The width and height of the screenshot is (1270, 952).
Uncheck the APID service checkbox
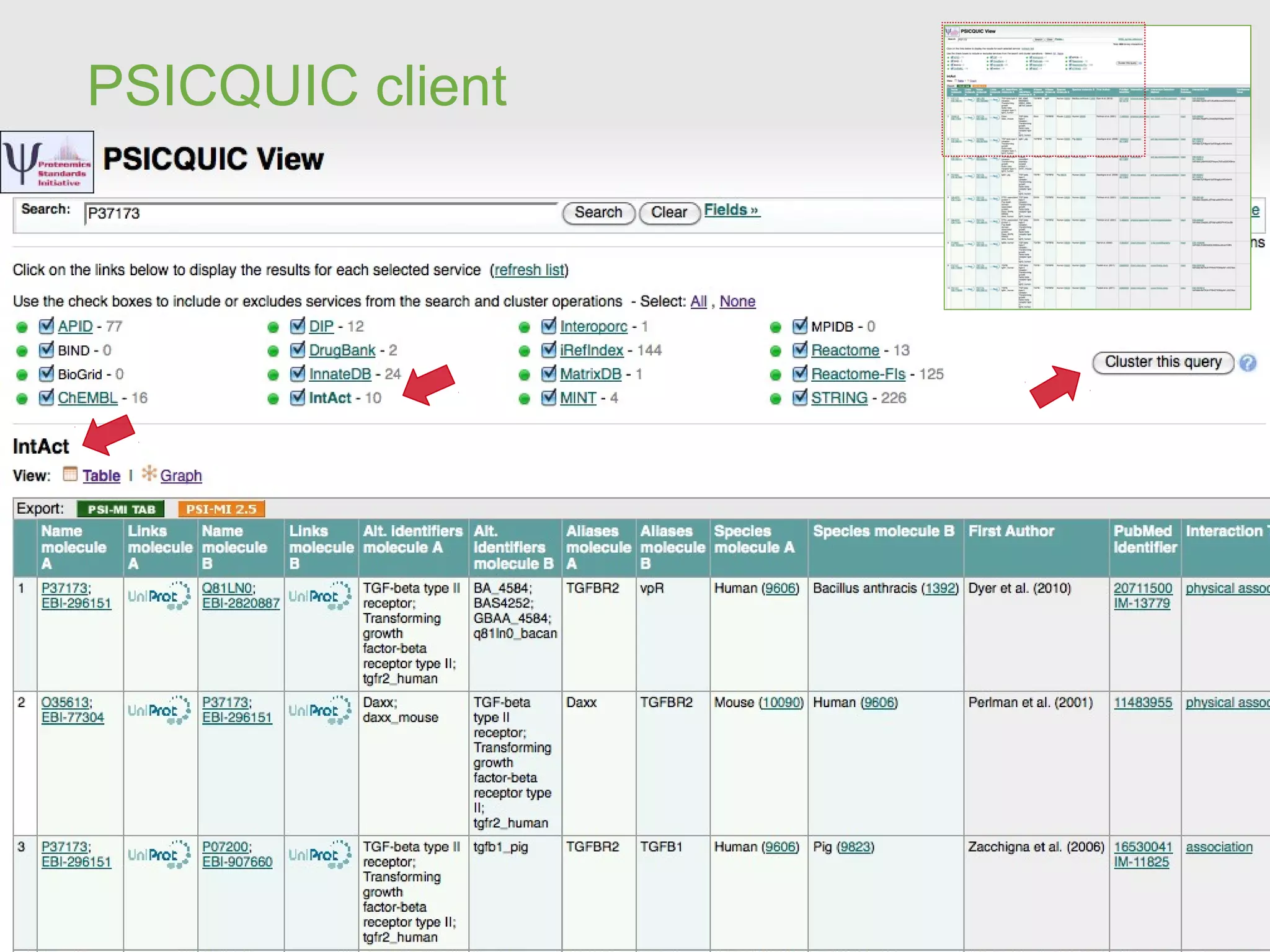[47, 325]
